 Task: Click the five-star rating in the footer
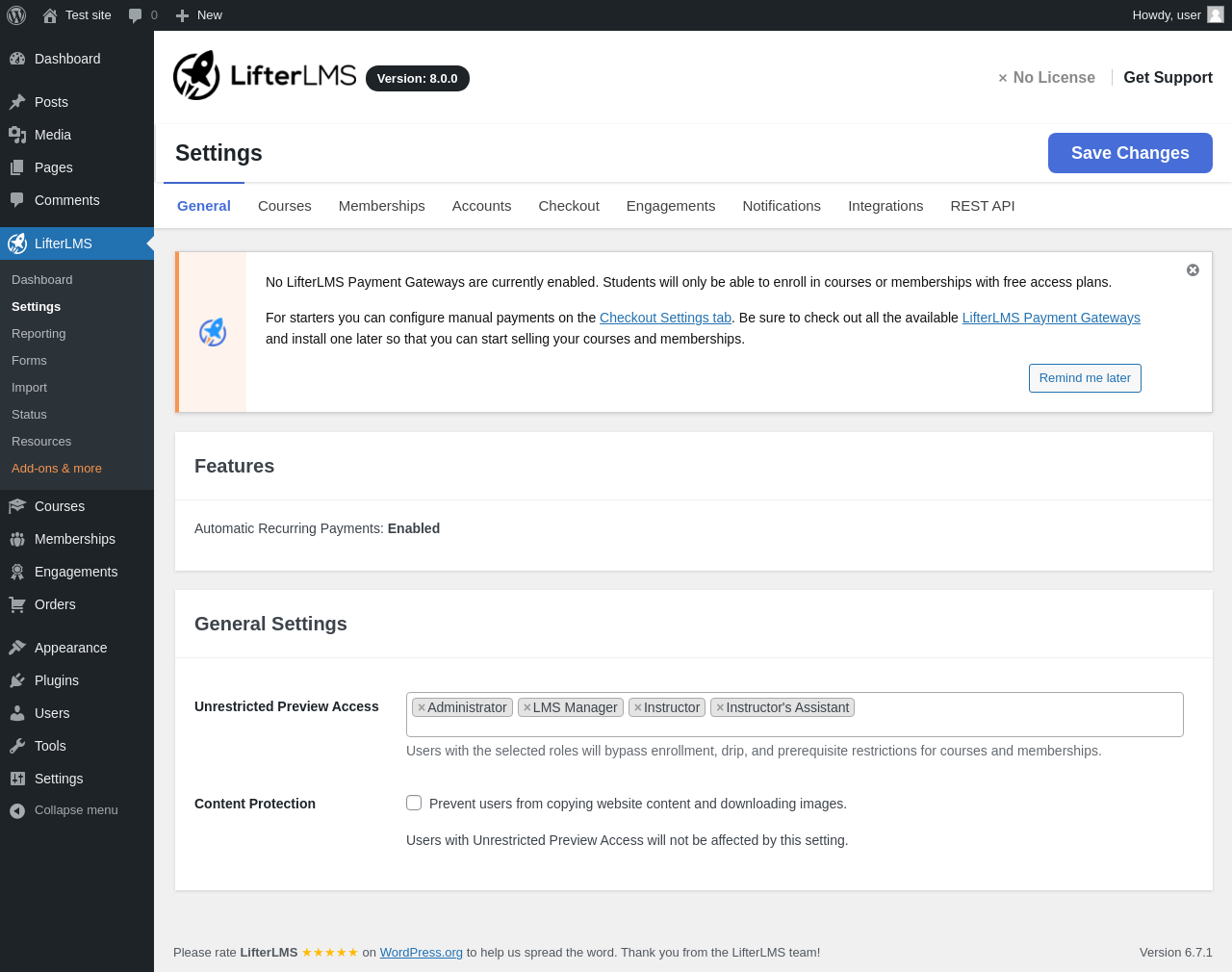[x=330, y=953]
